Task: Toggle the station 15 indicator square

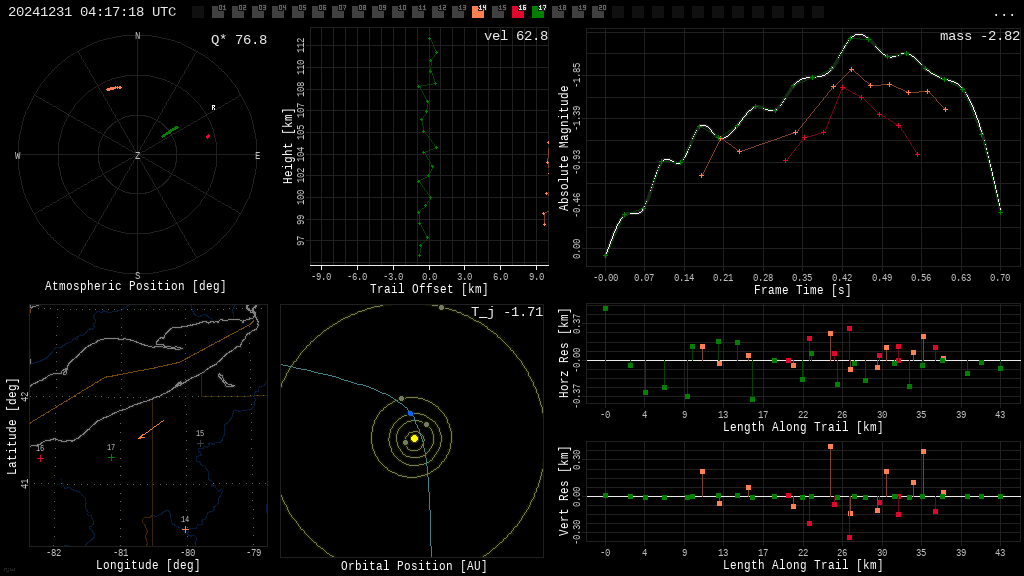Action: click(498, 12)
